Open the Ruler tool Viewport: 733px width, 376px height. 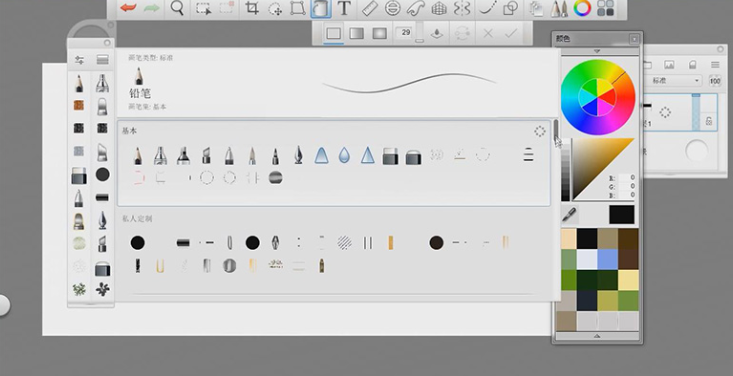pos(369,8)
